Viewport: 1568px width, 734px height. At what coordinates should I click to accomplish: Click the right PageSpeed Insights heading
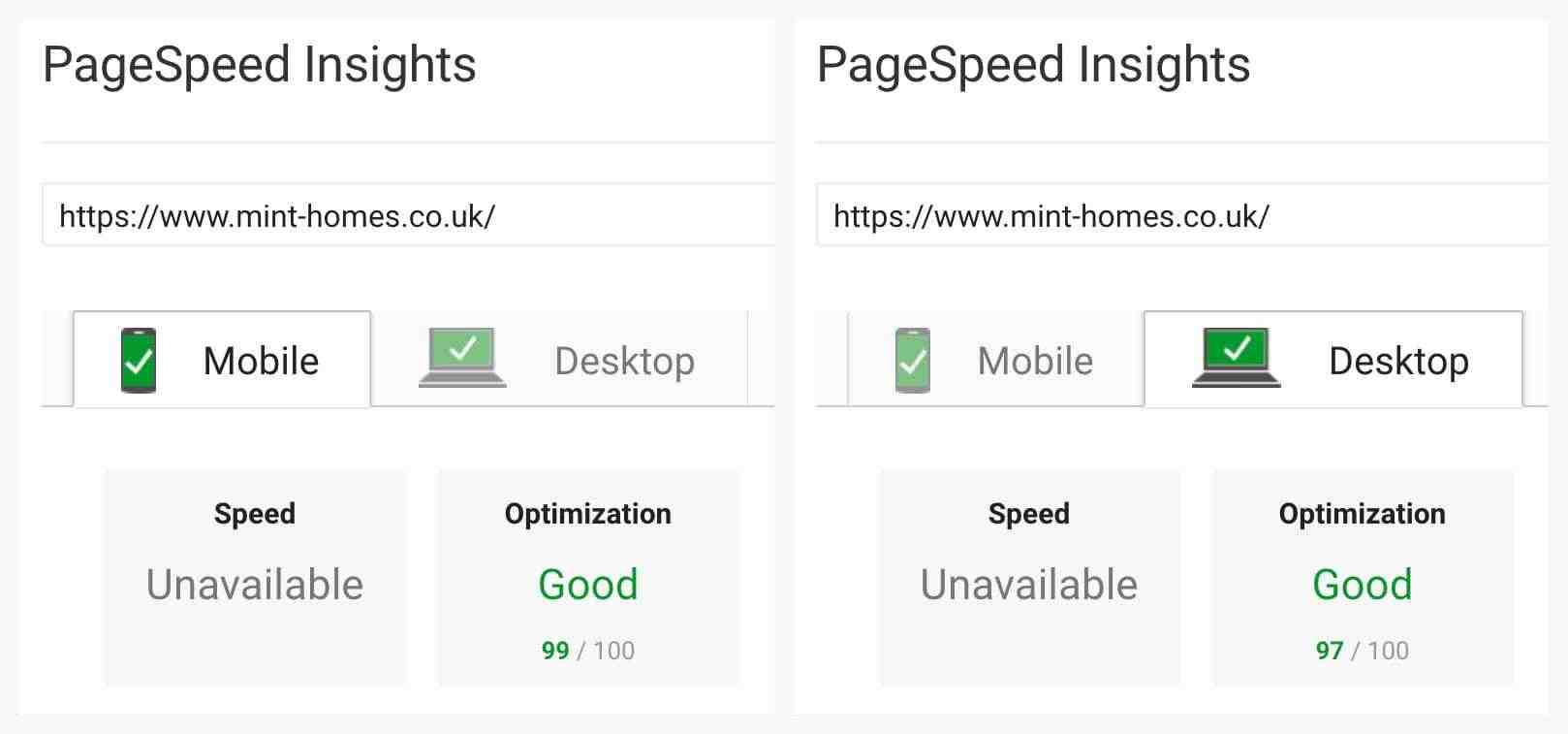tap(1033, 66)
